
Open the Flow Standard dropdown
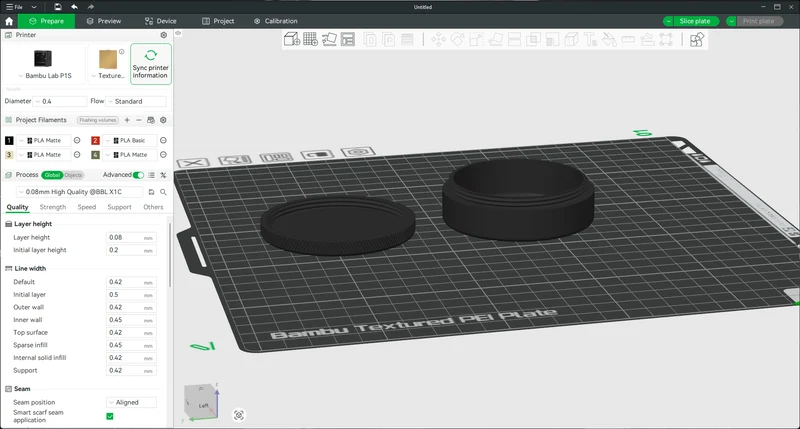pyautogui.click(x=136, y=101)
